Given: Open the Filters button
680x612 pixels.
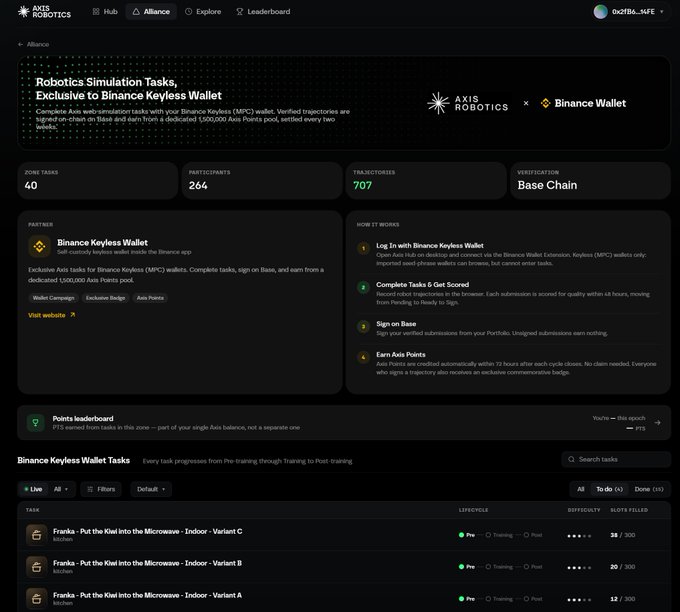Looking at the screenshot, I should pos(101,489).
